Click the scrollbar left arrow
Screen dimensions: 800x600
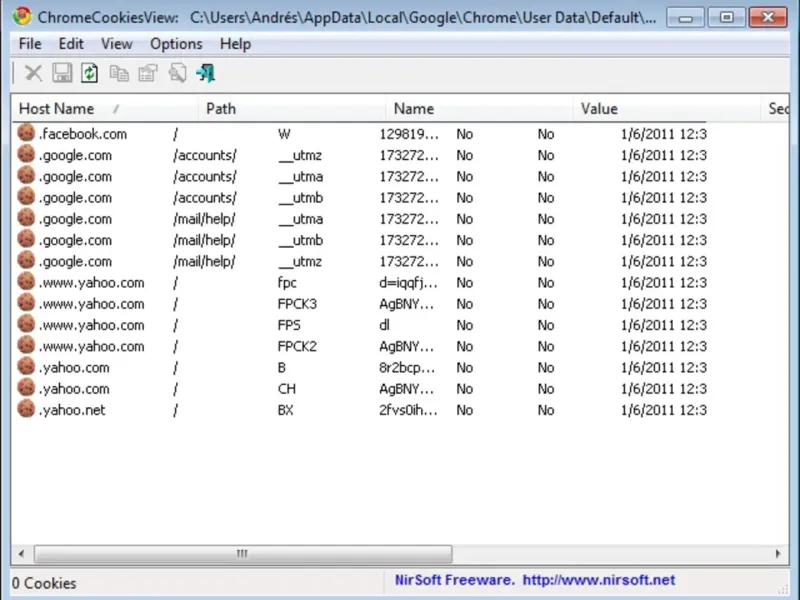click(x=21, y=554)
